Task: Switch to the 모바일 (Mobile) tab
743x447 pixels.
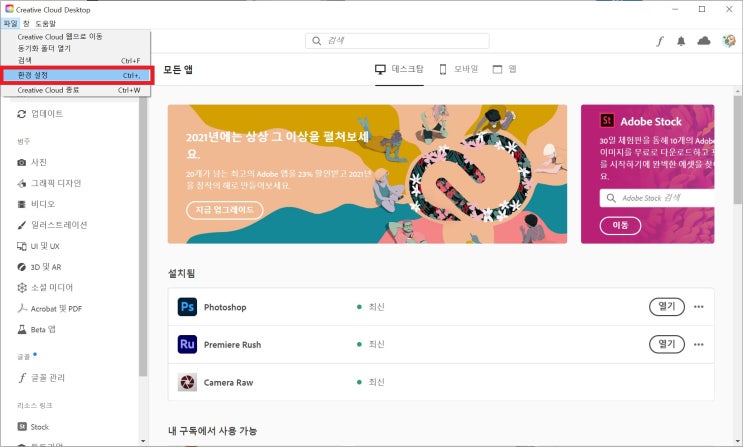Action: (459, 69)
